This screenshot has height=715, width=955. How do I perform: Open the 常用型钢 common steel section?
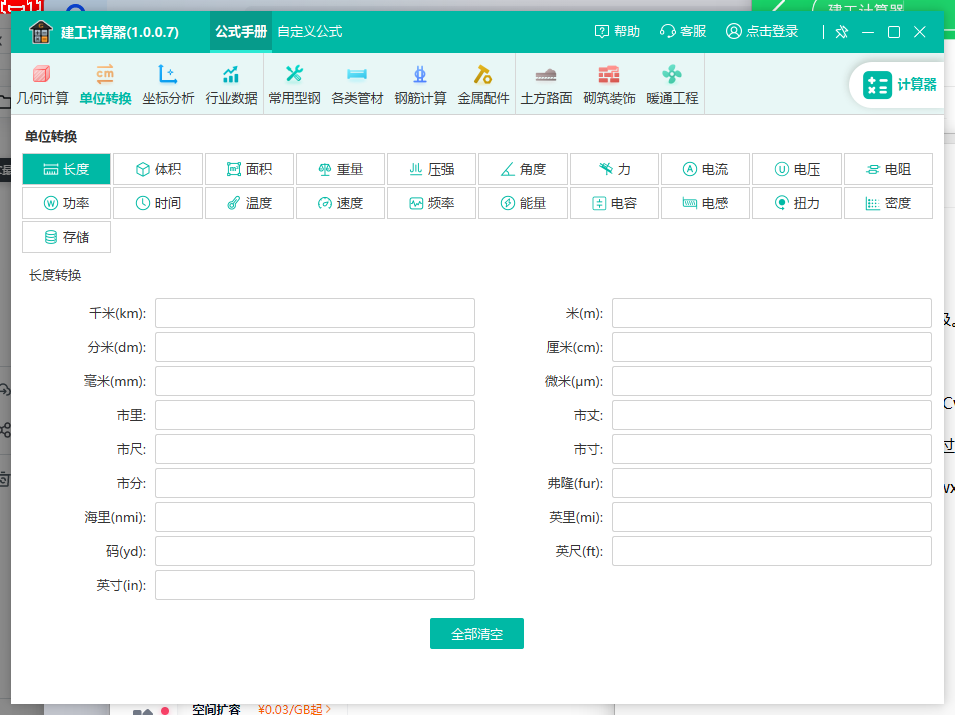(x=294, y=84)
